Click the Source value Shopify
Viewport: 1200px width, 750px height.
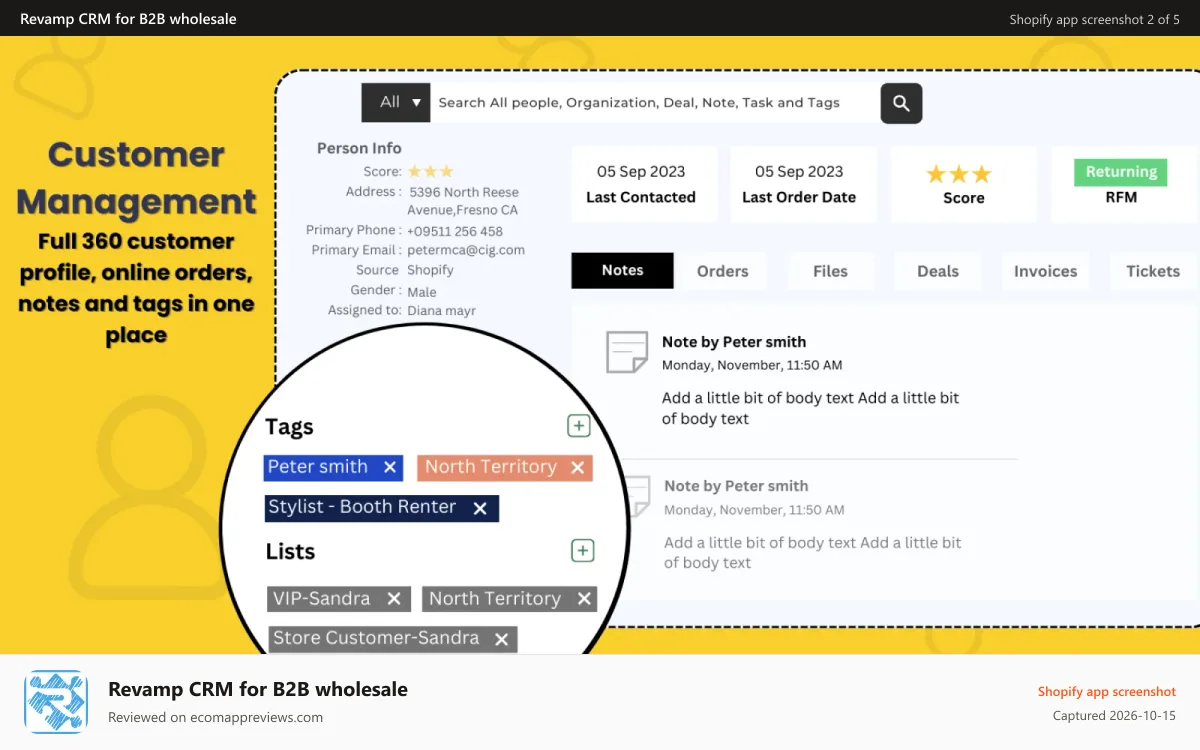pos(430,270)
